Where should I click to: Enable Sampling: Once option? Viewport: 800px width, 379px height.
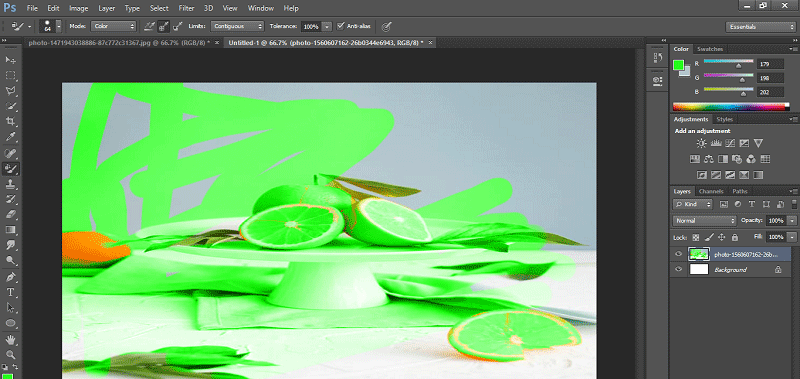[x=164, y=26]
